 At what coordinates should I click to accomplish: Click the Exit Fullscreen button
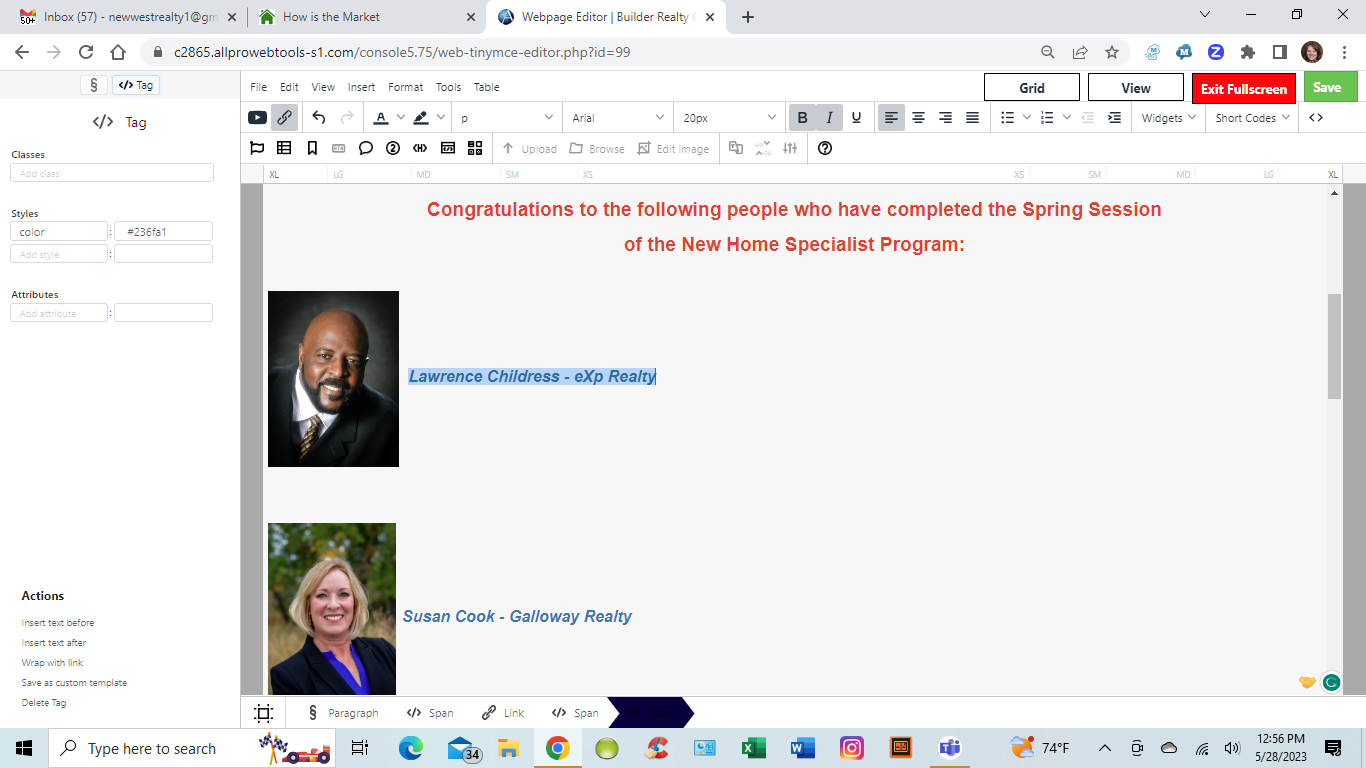pos(1244,88)
